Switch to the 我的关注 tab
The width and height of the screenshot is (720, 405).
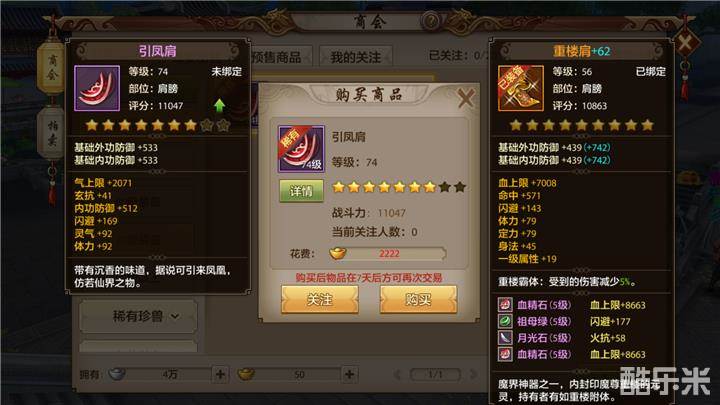tap(356, 57)
